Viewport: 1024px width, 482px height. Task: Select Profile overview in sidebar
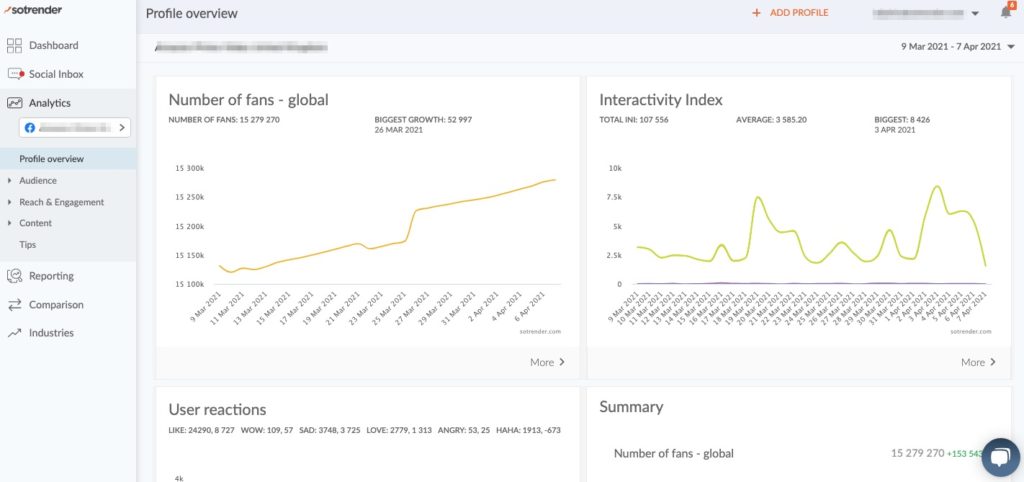pos(51,159)
